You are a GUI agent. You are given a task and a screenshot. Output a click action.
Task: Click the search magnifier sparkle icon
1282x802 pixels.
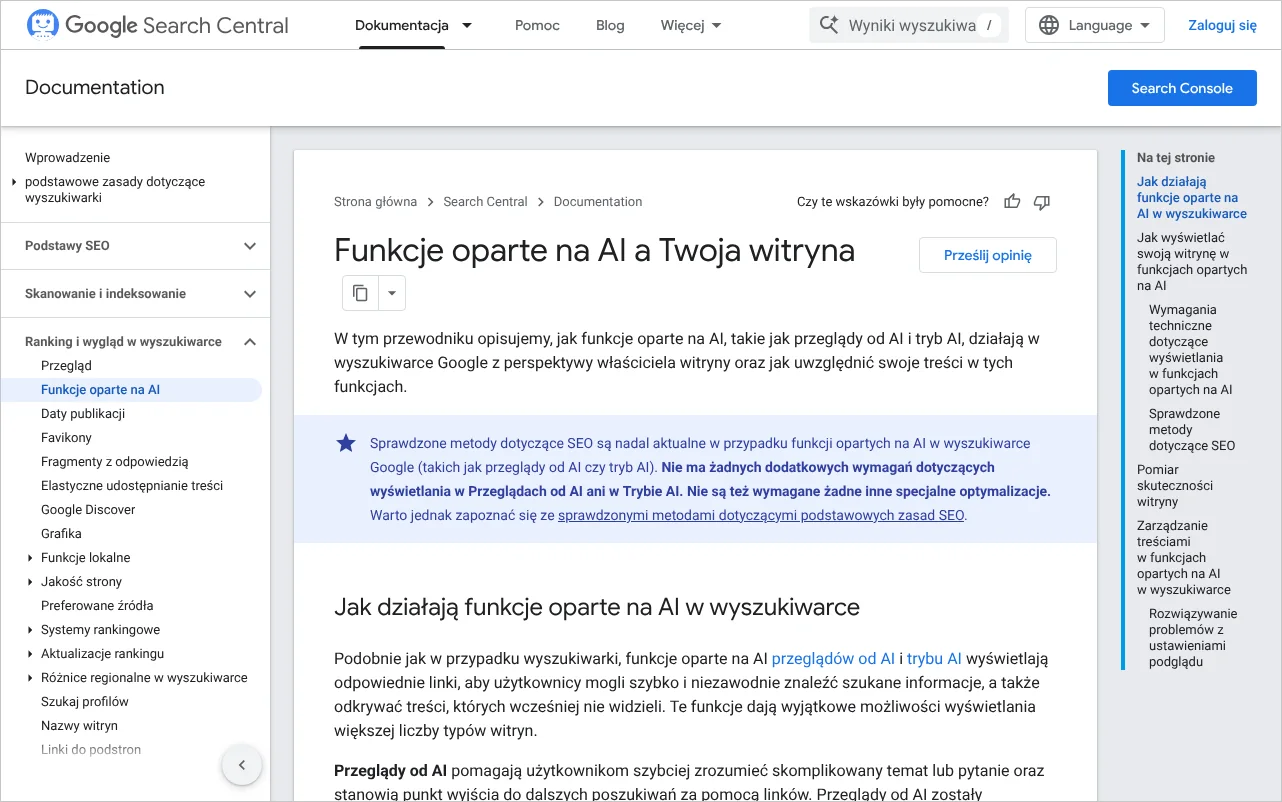pos(828,25)
